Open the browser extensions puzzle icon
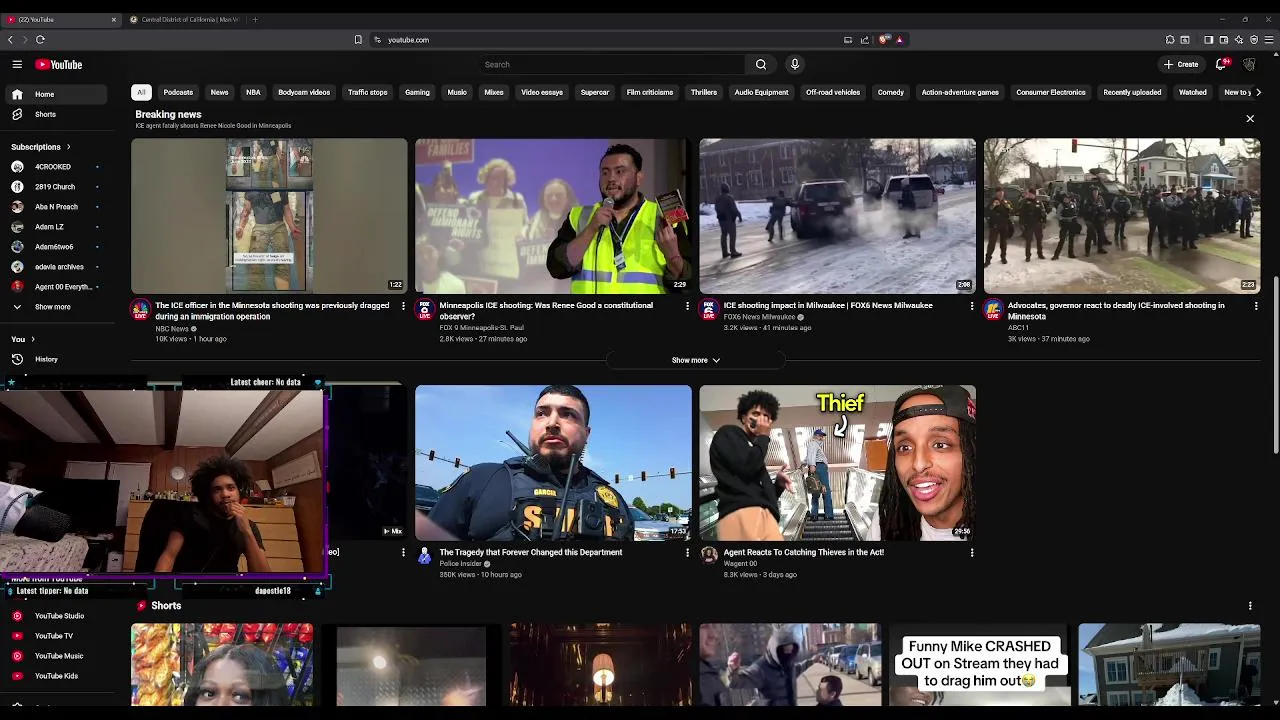Image resolution: width=1280 pixels, height=720 pixels. pyautogui.click(x=1170, y=40)
